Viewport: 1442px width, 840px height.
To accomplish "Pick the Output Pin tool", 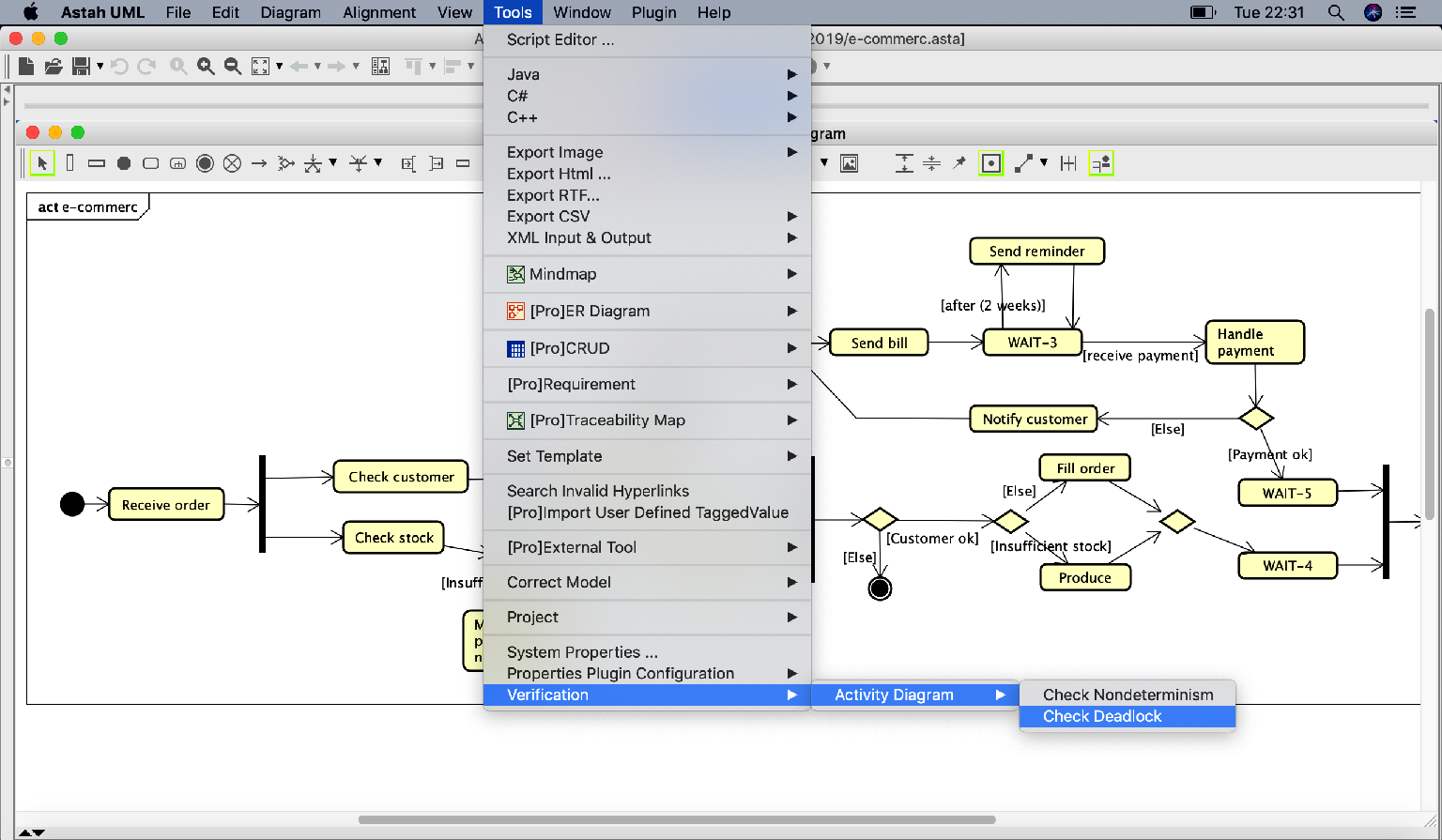I will [x=436, y=163].
